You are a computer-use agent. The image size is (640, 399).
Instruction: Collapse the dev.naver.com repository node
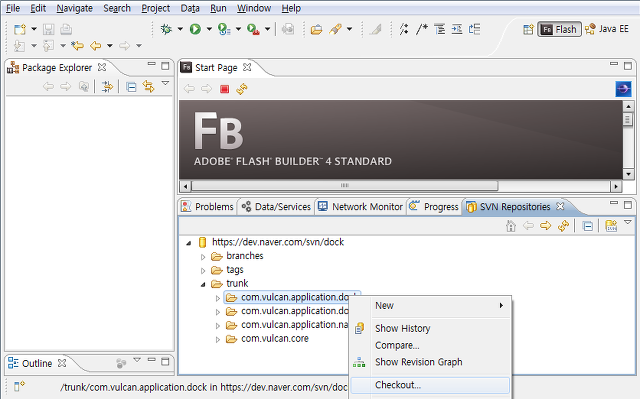(x=189, y=243)
